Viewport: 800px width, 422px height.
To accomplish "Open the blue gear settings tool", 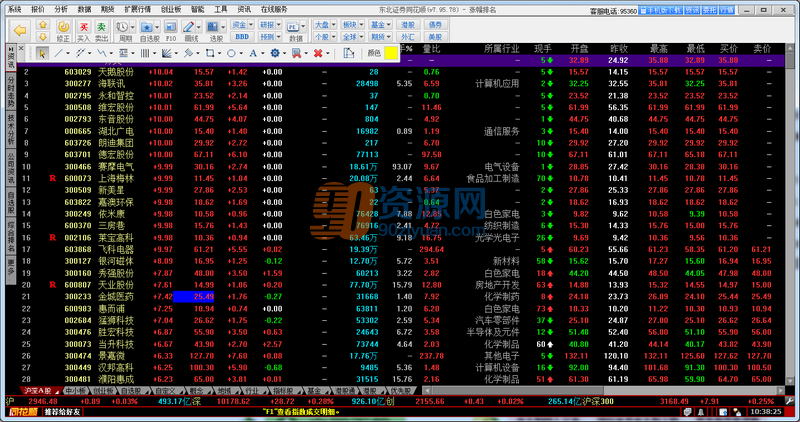I will [275, 53].
